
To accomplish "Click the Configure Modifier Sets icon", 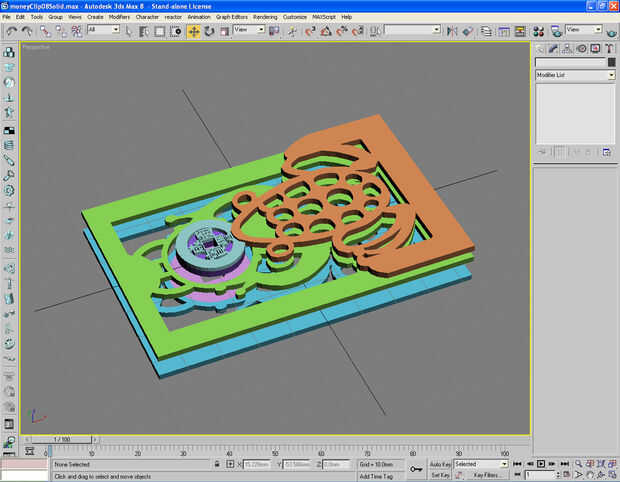I will tap(606, 152).
